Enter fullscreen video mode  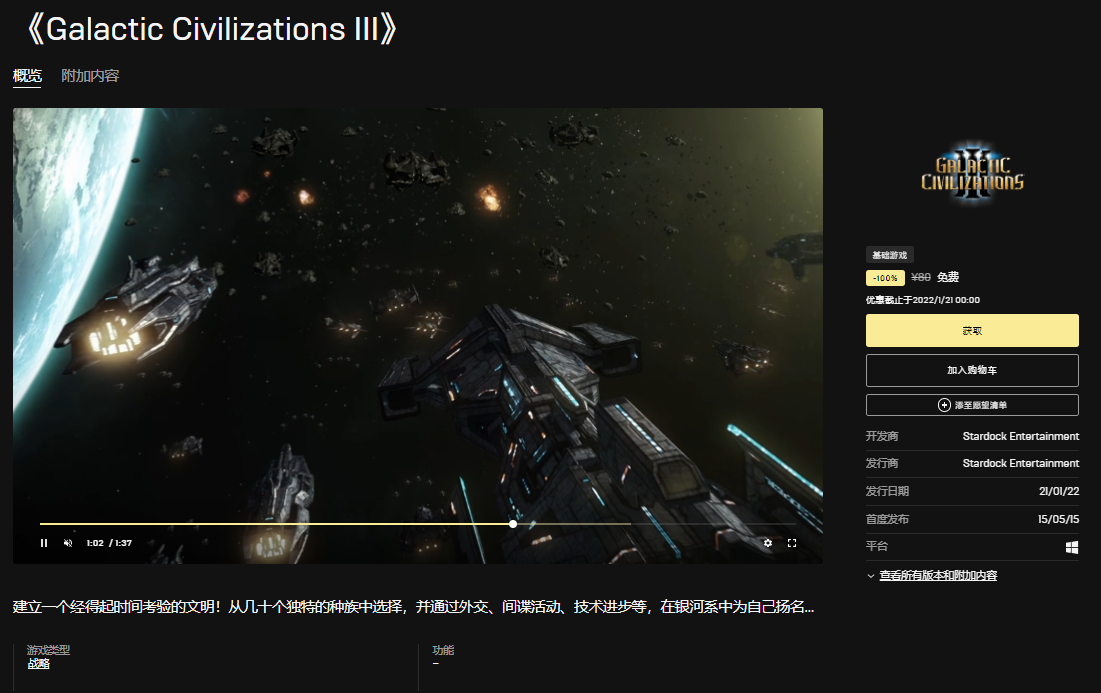click(x=792, y=543)
